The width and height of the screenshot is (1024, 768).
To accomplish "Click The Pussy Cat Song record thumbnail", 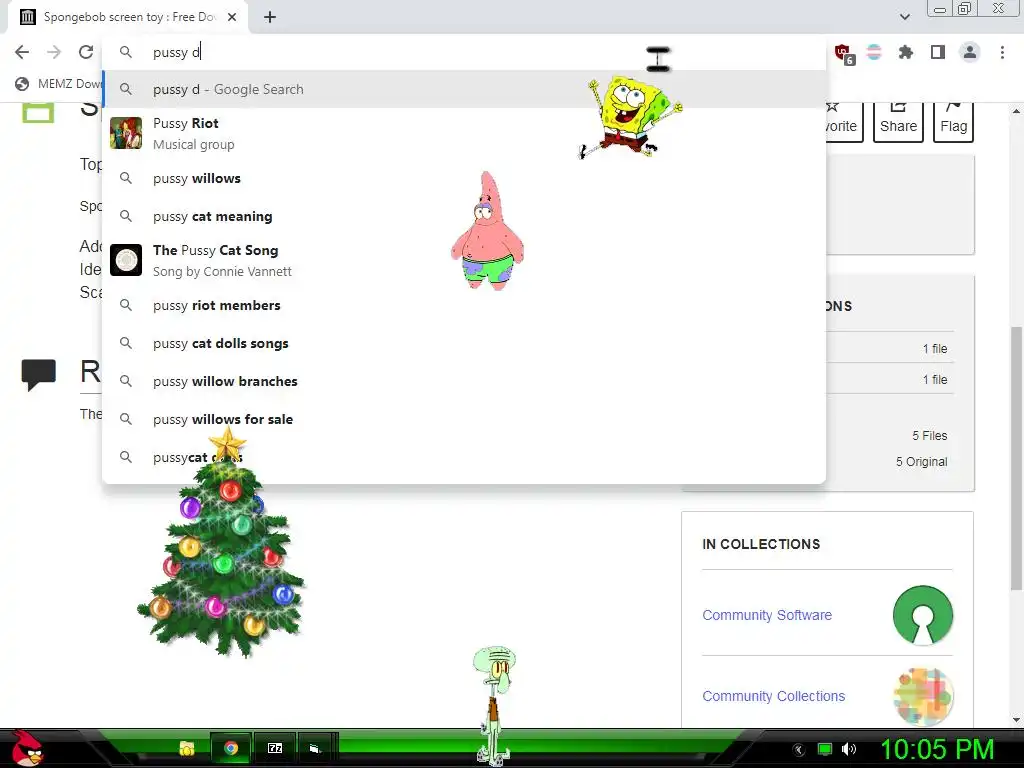I will pyautogui.click(x=126, y=260).
